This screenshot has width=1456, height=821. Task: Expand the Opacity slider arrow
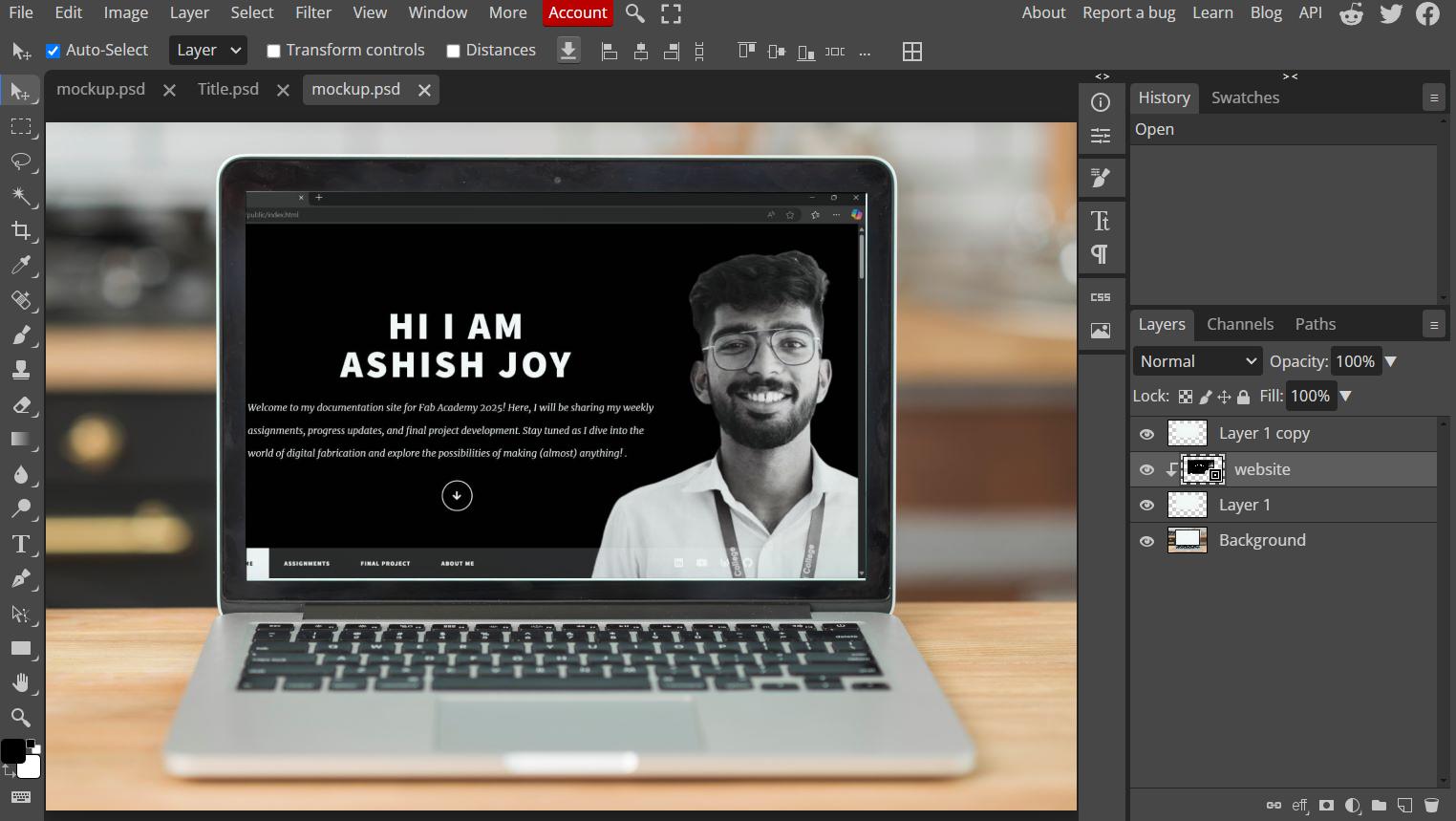pos(1391,361)
